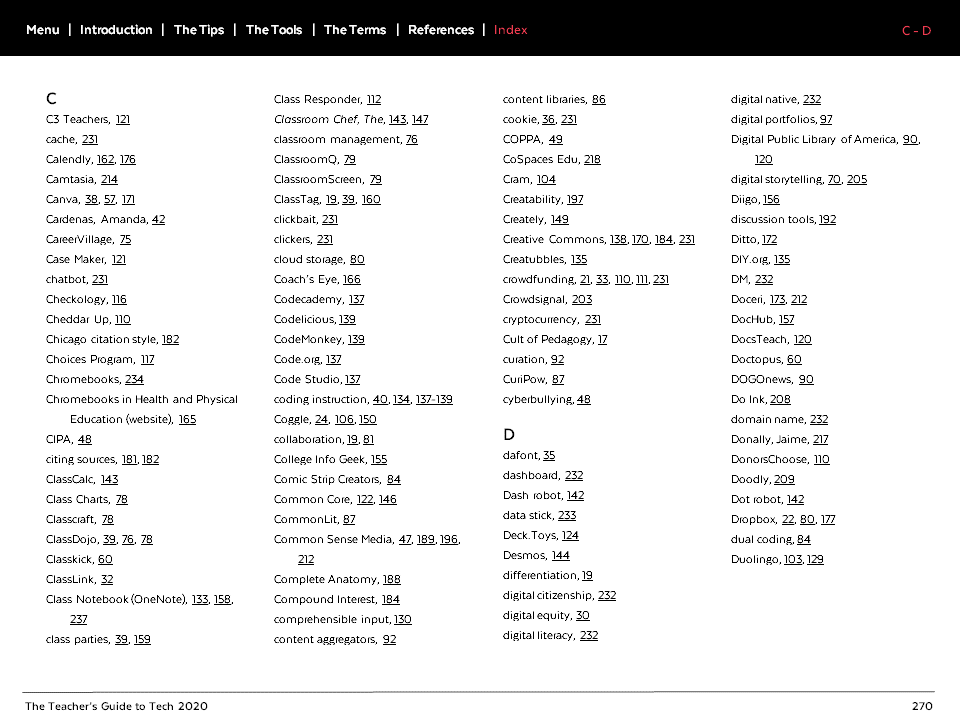This screenshot has height=720, width=960.
Task: Follow page 48 link for cyberbullying
Action: (583, 399)
